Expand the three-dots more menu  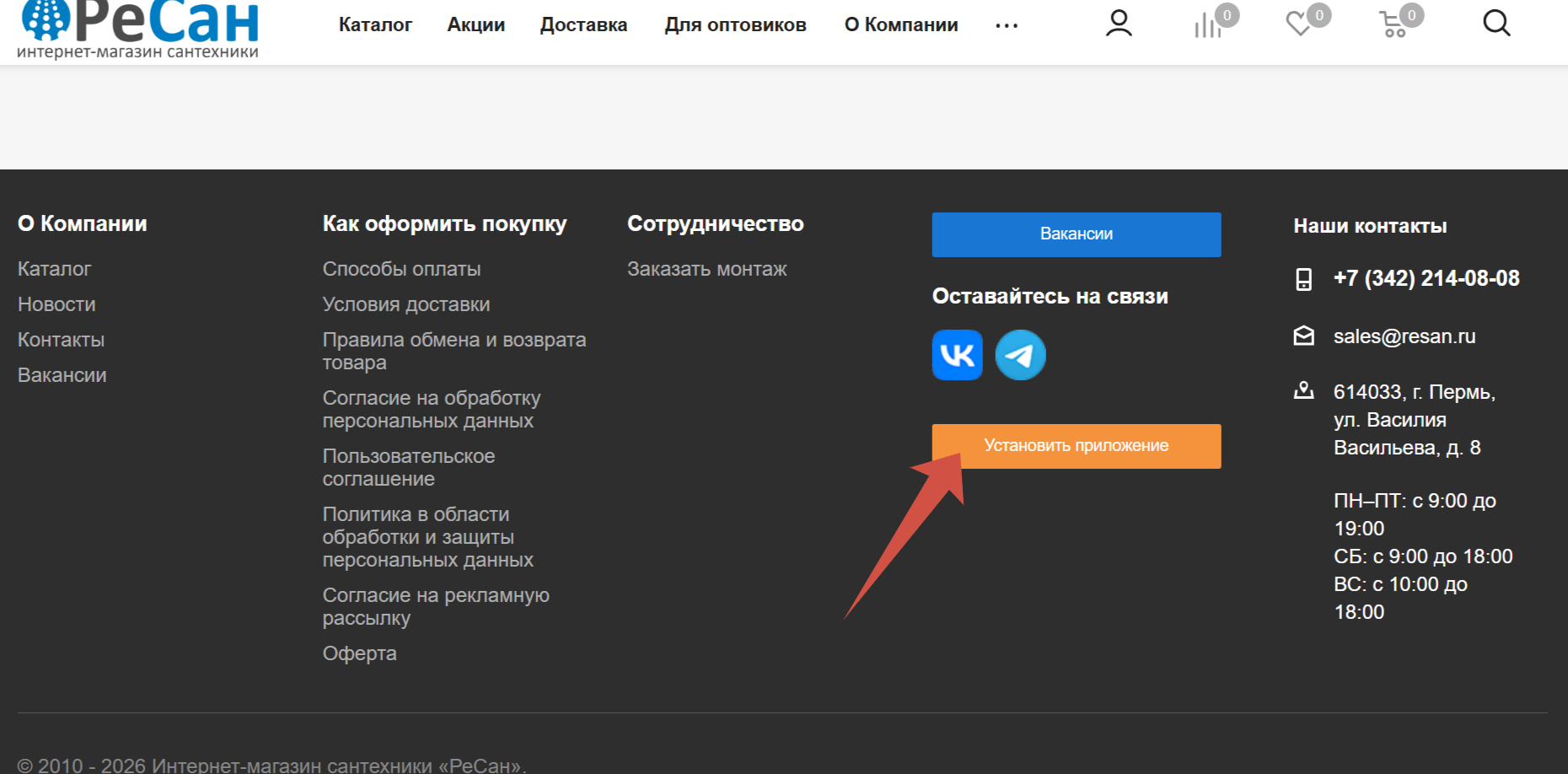pos(1007,26)
